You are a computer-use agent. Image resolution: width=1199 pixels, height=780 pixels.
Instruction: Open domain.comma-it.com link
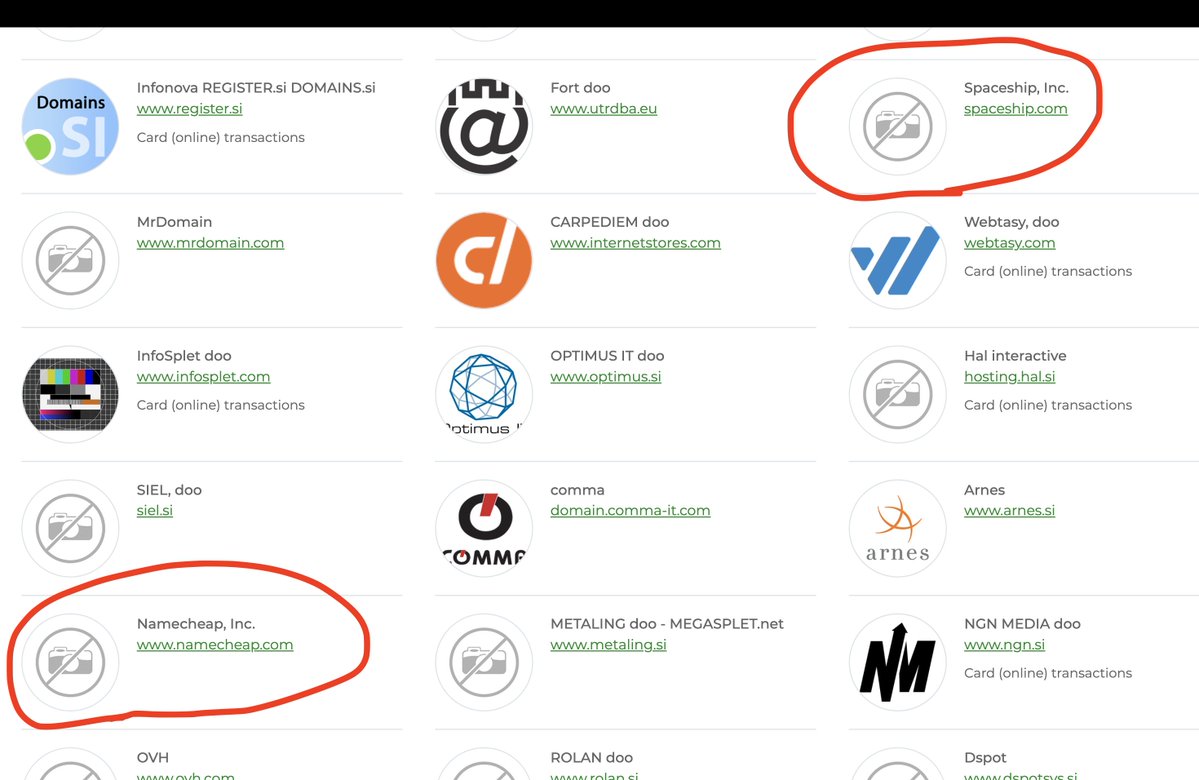pyautogui.click(x=630, y=510)
